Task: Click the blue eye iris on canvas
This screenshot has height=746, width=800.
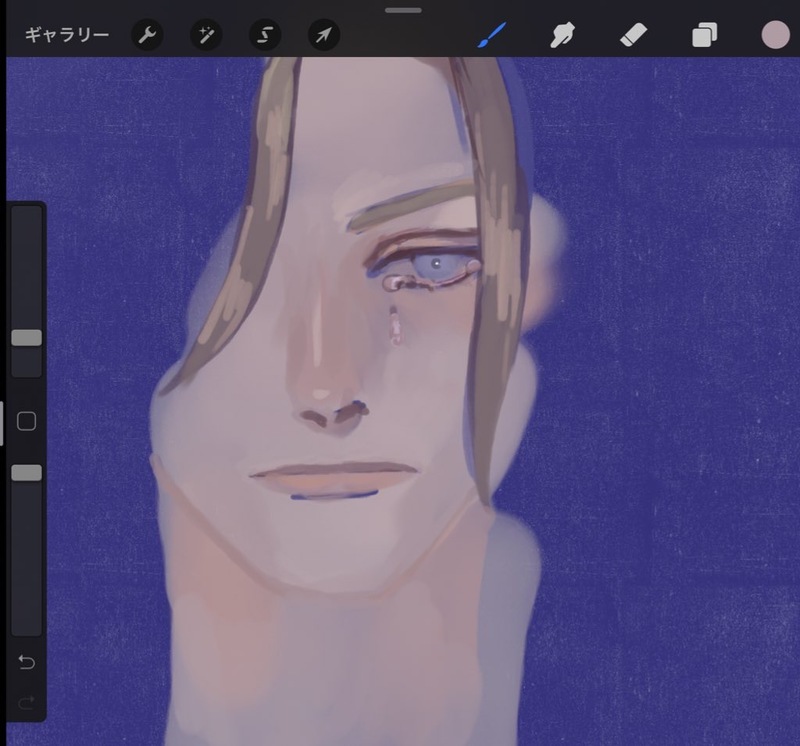Action: 435,265
